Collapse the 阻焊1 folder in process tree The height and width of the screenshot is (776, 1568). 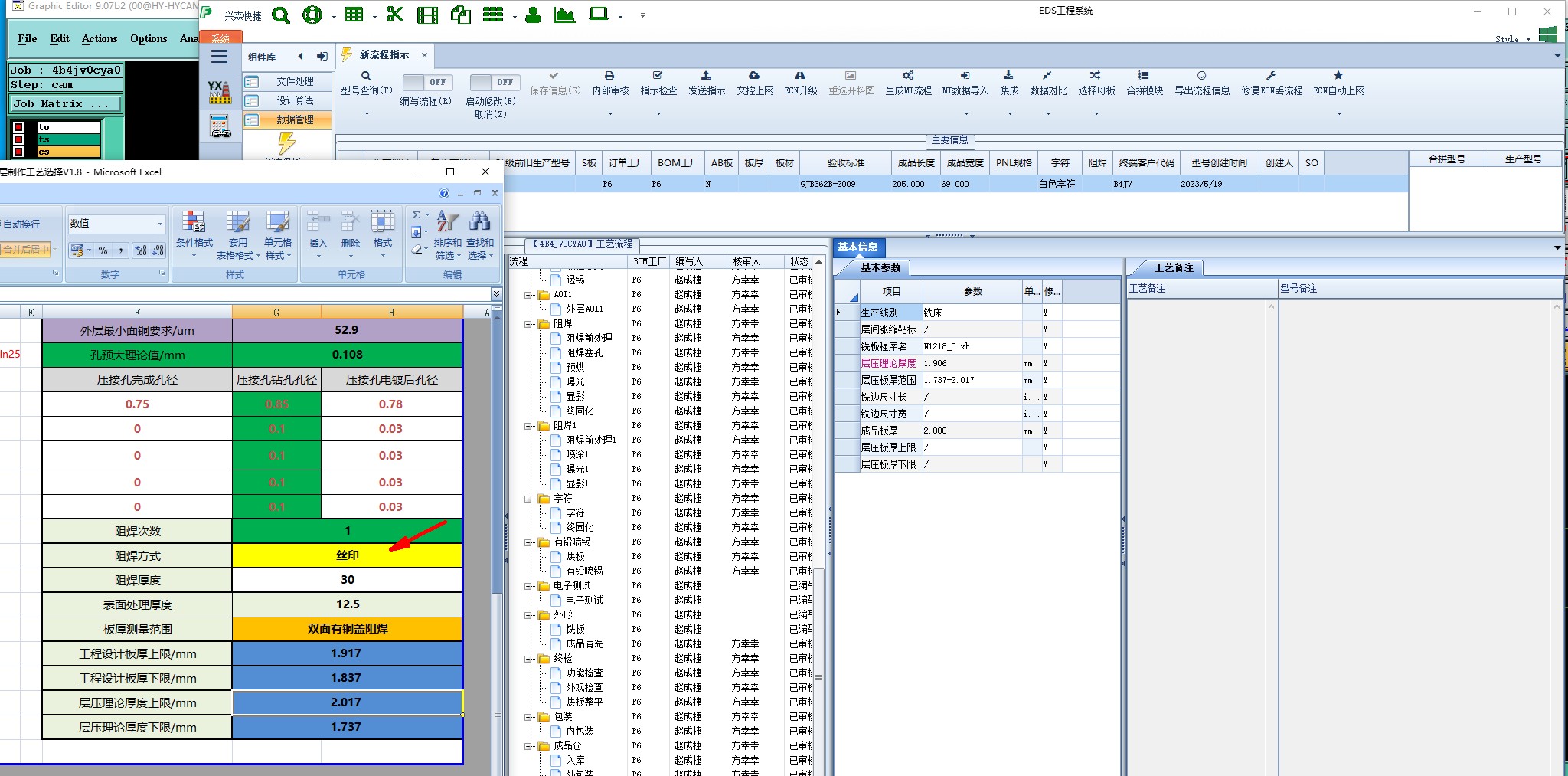coord(529,425)
